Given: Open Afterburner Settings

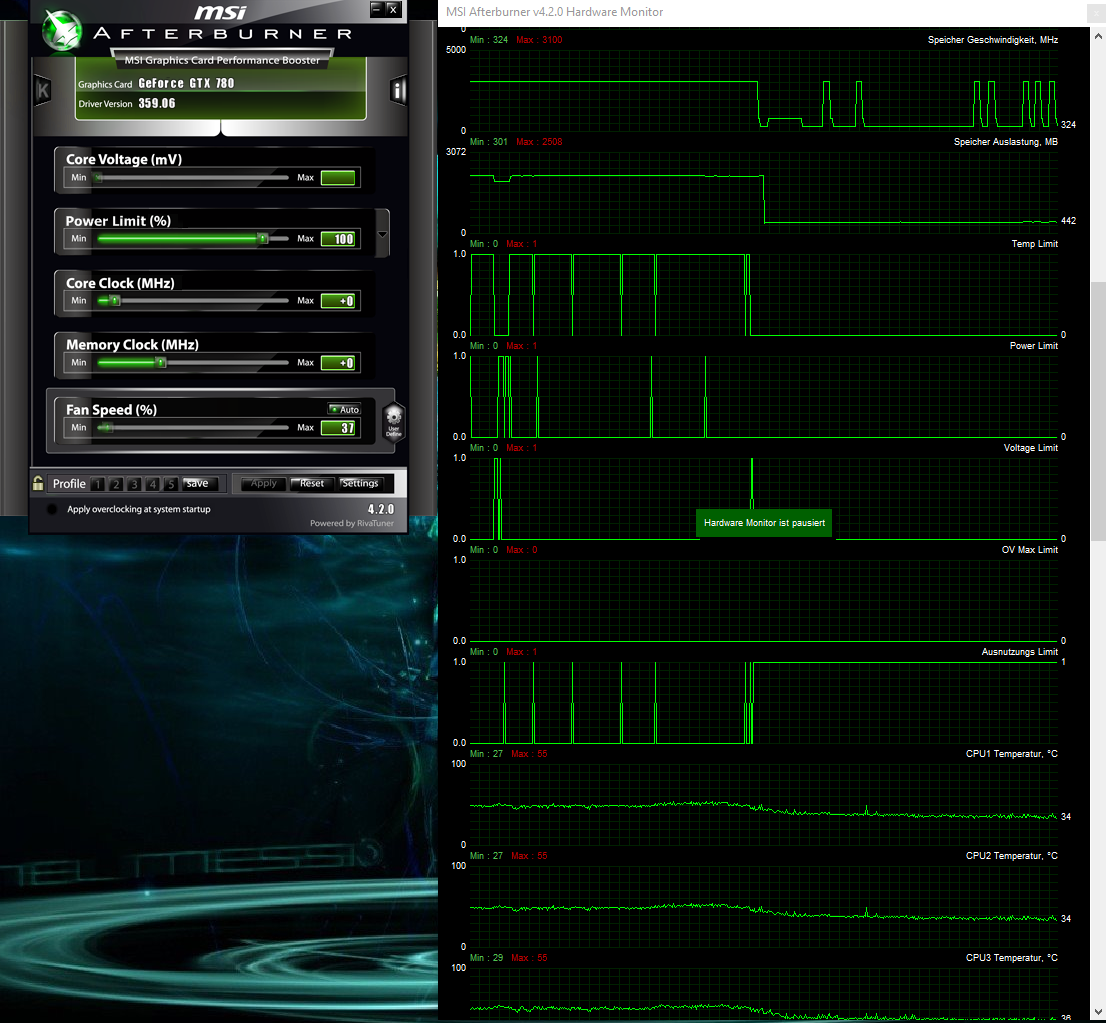Looking at the screenshot, I should pos(360,484).
